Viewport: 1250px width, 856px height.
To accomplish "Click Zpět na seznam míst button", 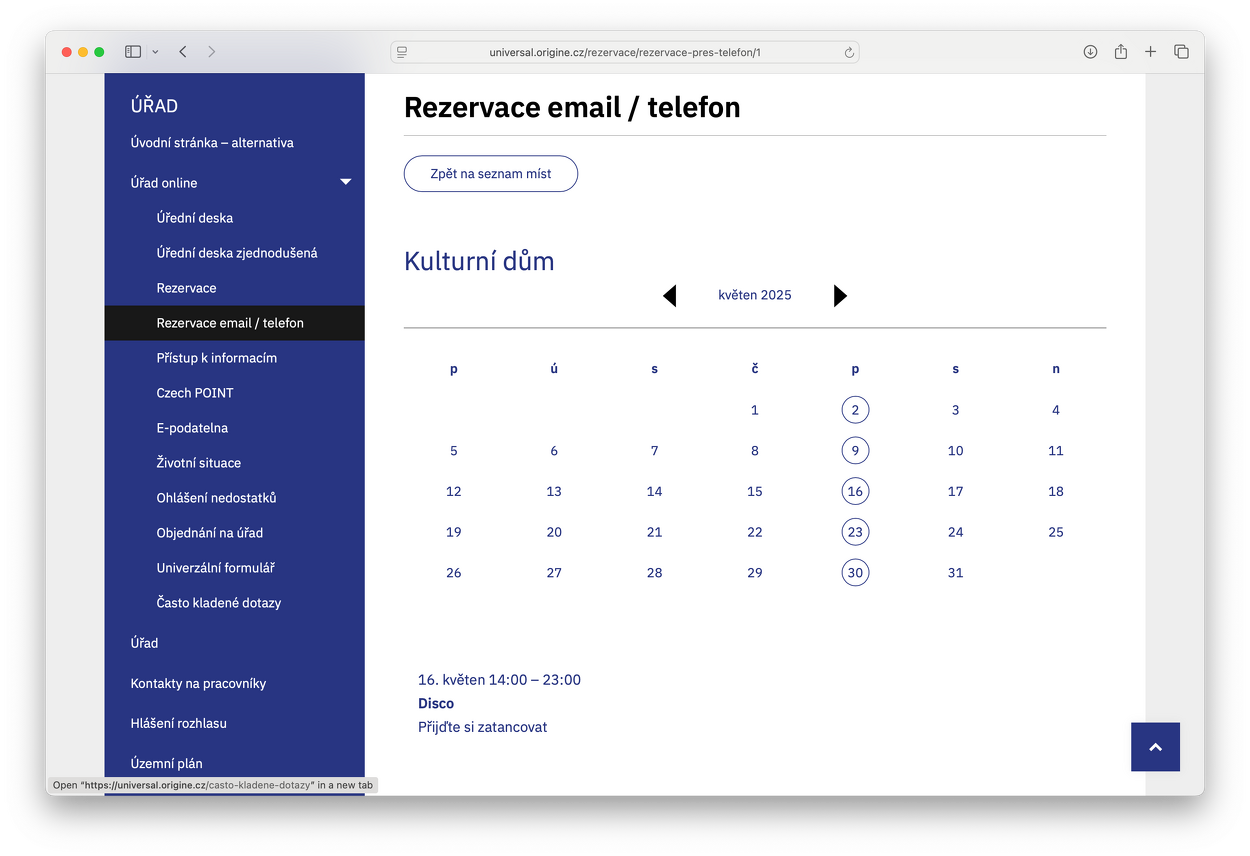I will click(490, 173).
